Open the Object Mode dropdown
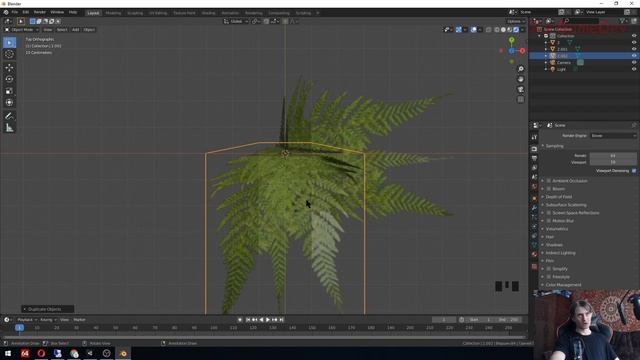 [22, 30]
